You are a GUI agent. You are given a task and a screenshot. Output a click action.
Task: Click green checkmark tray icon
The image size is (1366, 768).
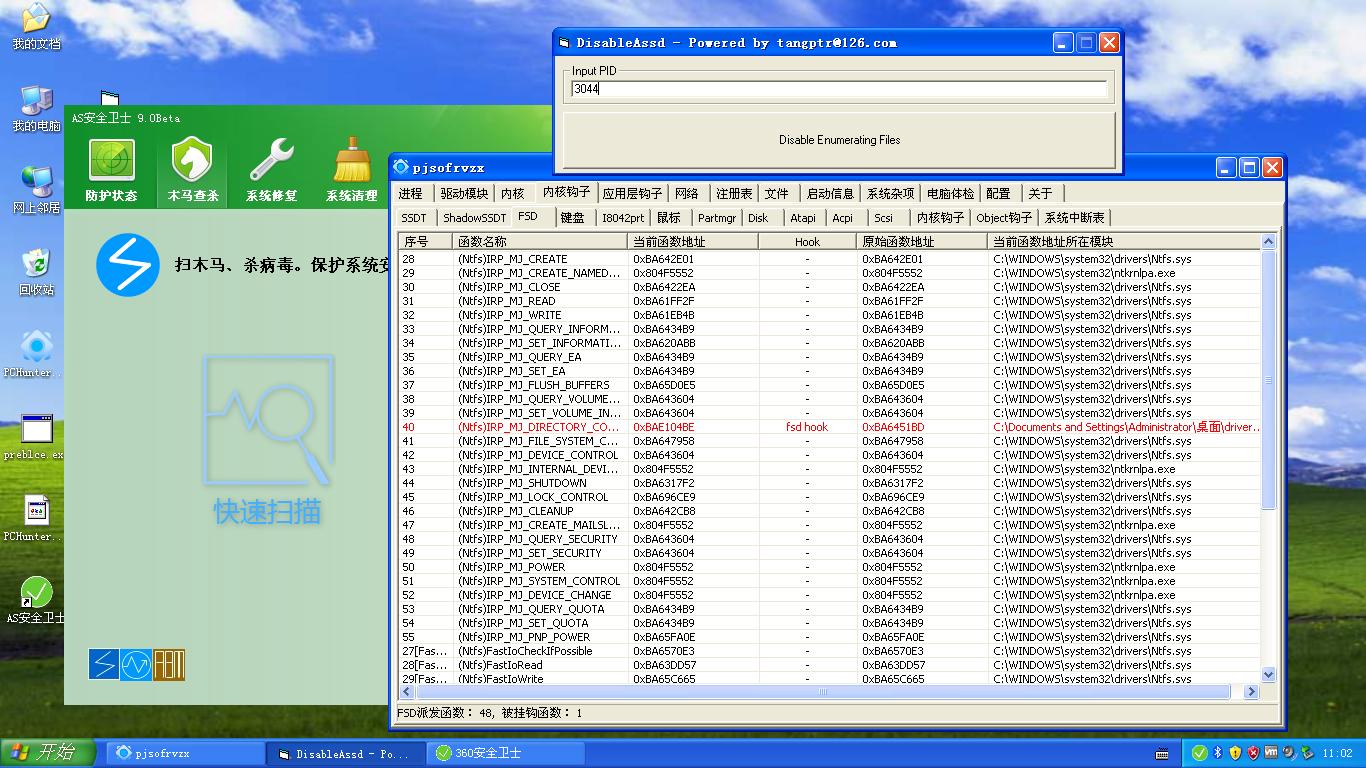(1199, 753)
